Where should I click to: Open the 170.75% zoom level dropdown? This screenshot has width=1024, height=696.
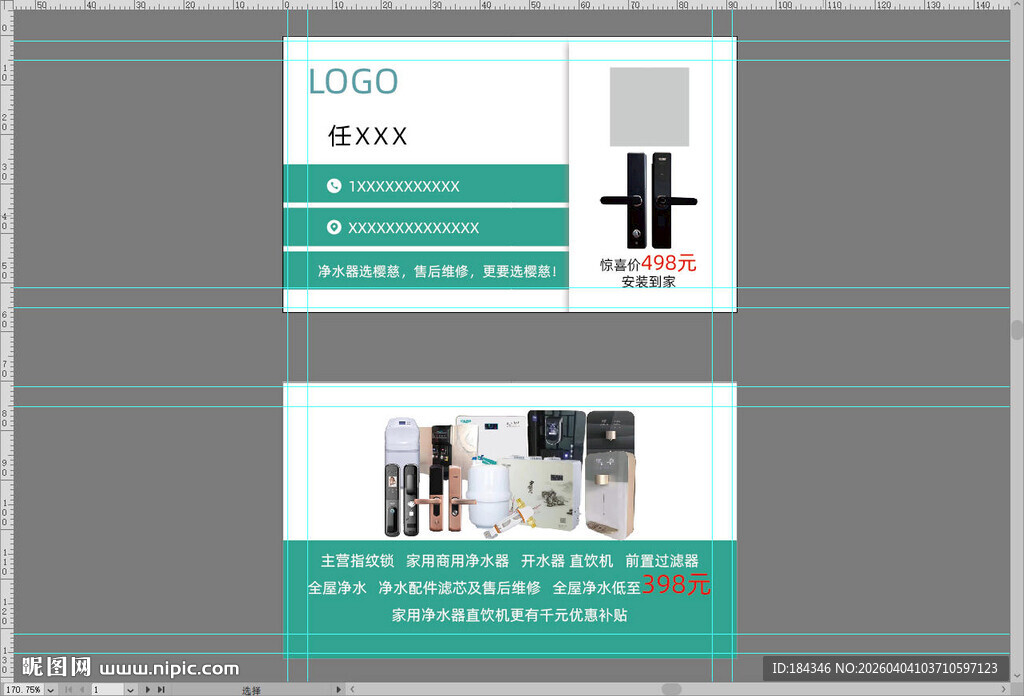coord(50,689)
